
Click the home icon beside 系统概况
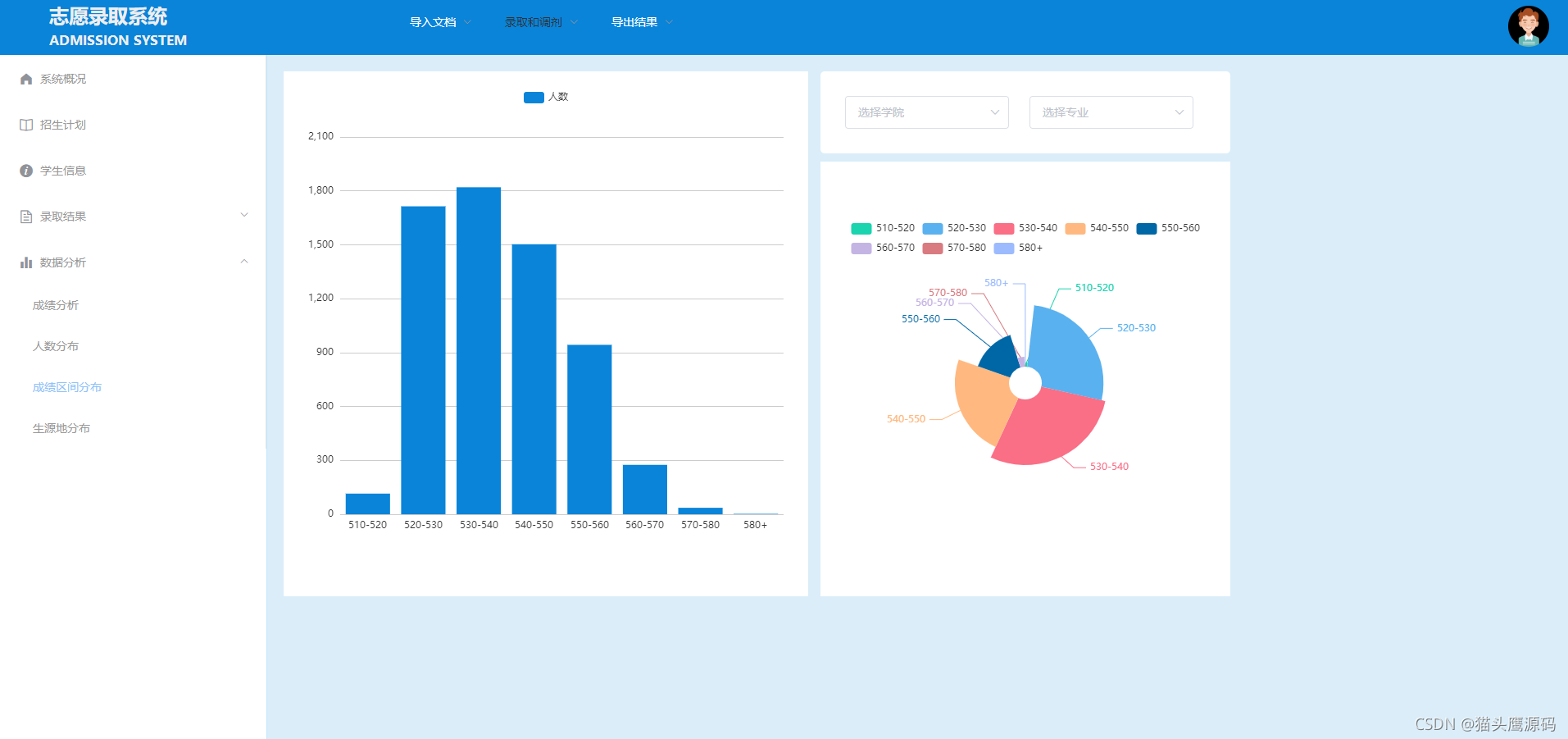tap(26, 79)
